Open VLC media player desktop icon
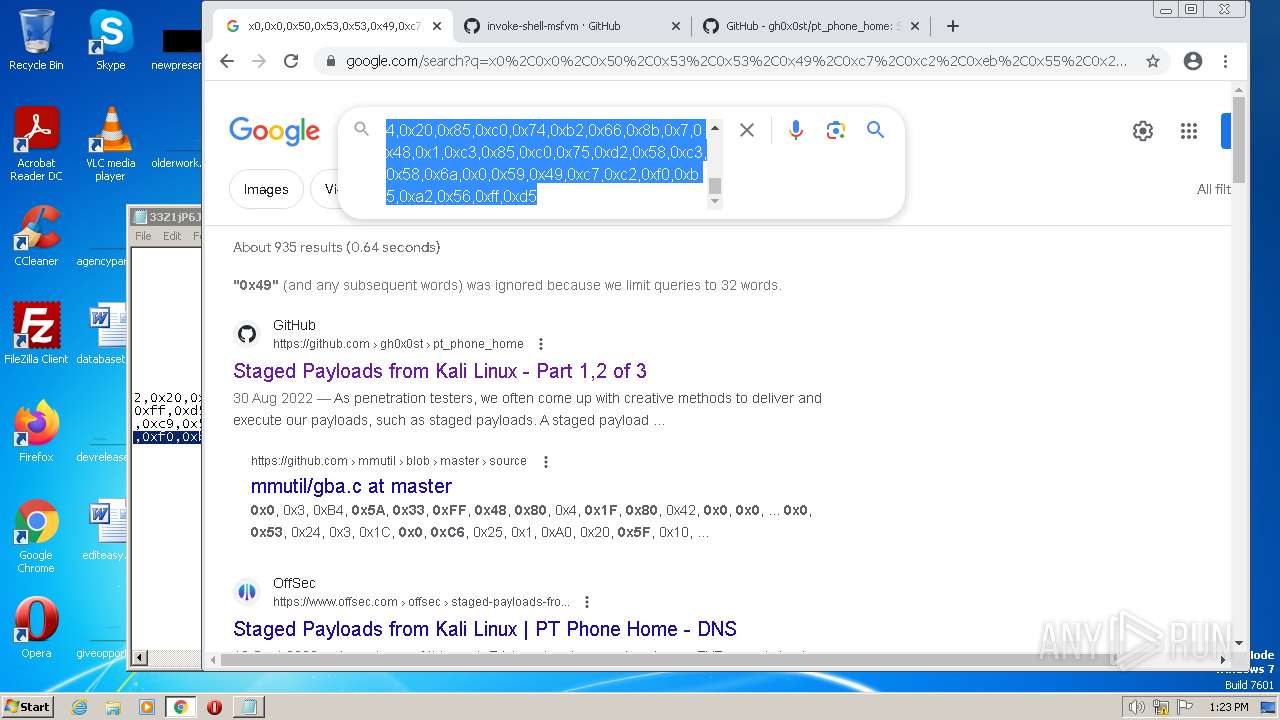Screen dimensions: 1280x720 [x=110, y=144]
